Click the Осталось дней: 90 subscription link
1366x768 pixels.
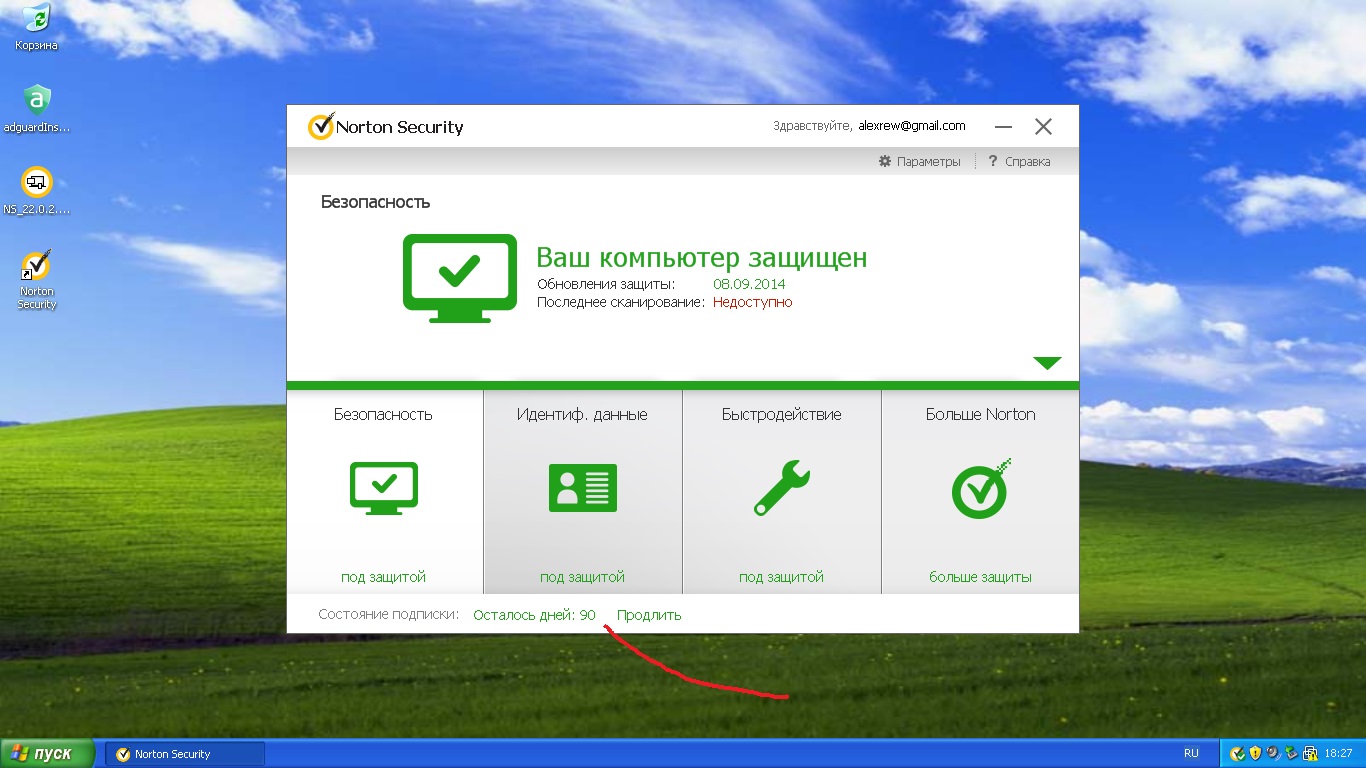coord(534,615)
